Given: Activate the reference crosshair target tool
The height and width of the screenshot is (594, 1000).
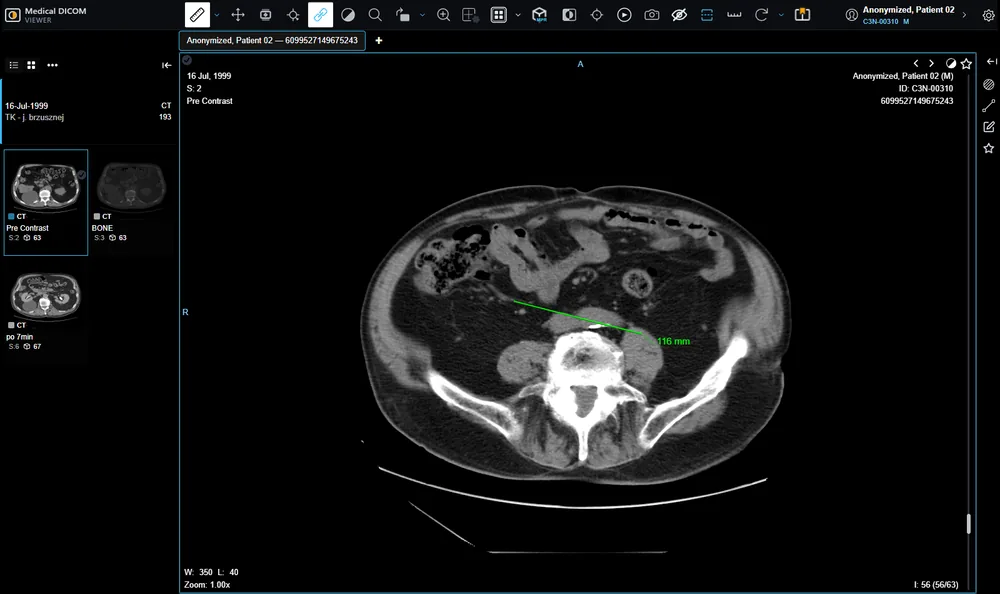Looking at the screenshot, I should point(596,15).
